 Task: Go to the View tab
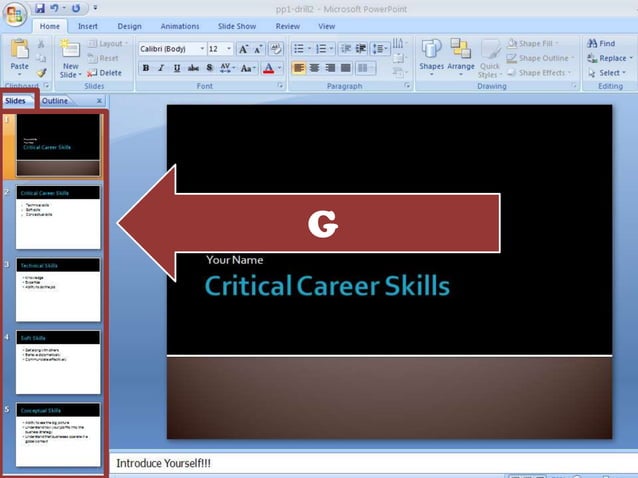tap(326, 26)
